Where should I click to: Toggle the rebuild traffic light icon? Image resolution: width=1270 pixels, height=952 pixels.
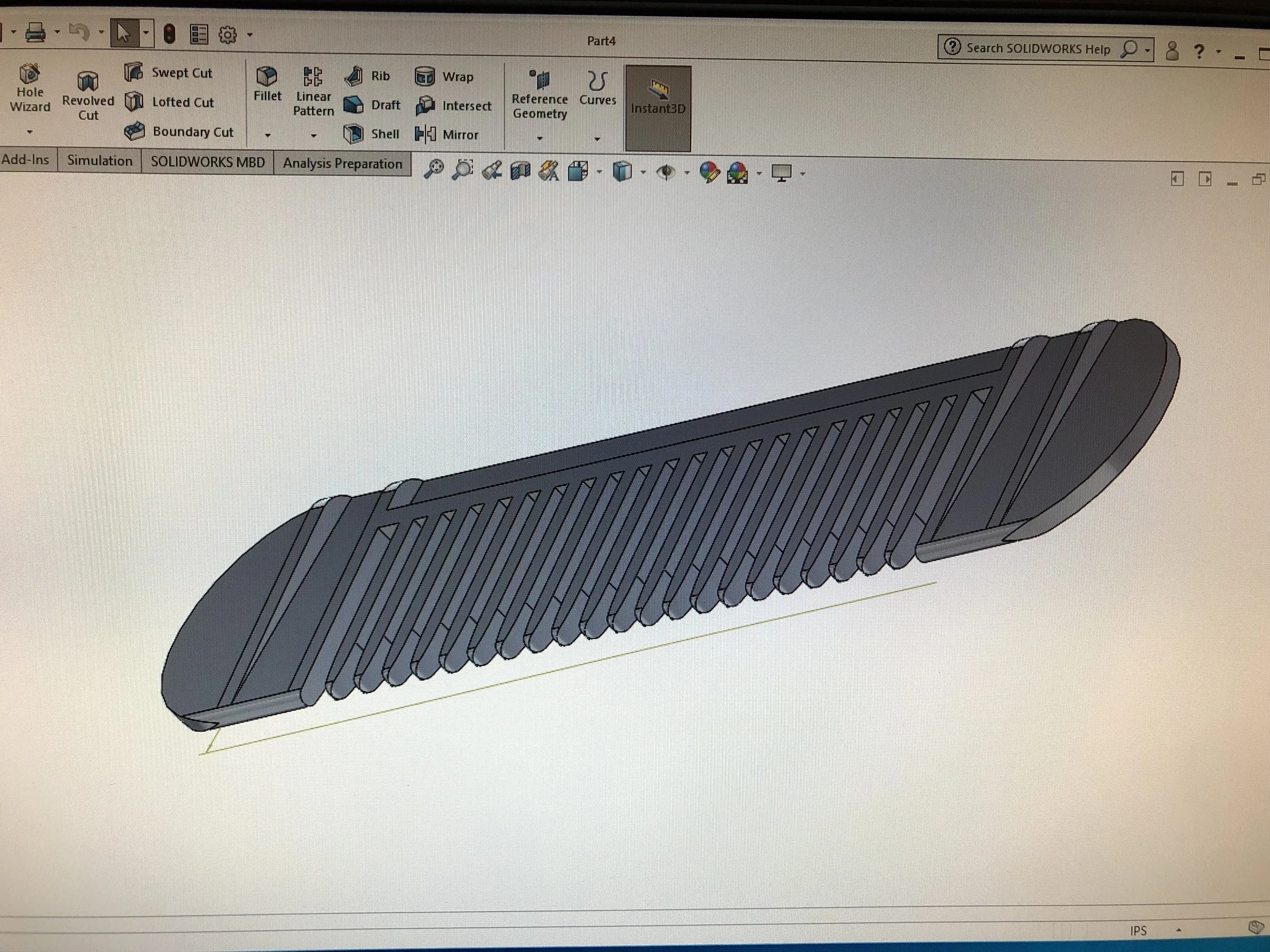coord(169,35)
